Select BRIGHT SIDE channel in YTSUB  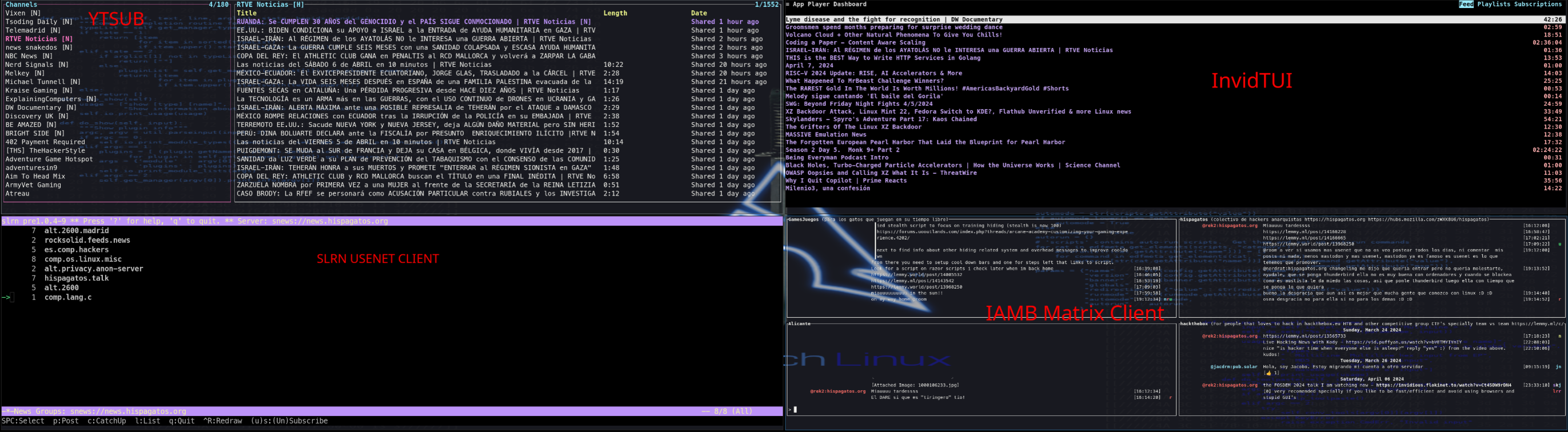(x=35, y=133)
